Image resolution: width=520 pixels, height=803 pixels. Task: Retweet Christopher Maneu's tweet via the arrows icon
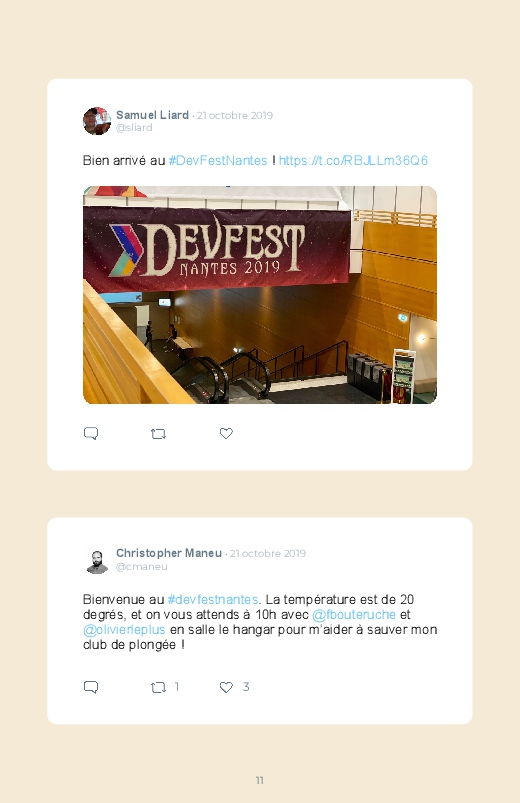[158, 687]
